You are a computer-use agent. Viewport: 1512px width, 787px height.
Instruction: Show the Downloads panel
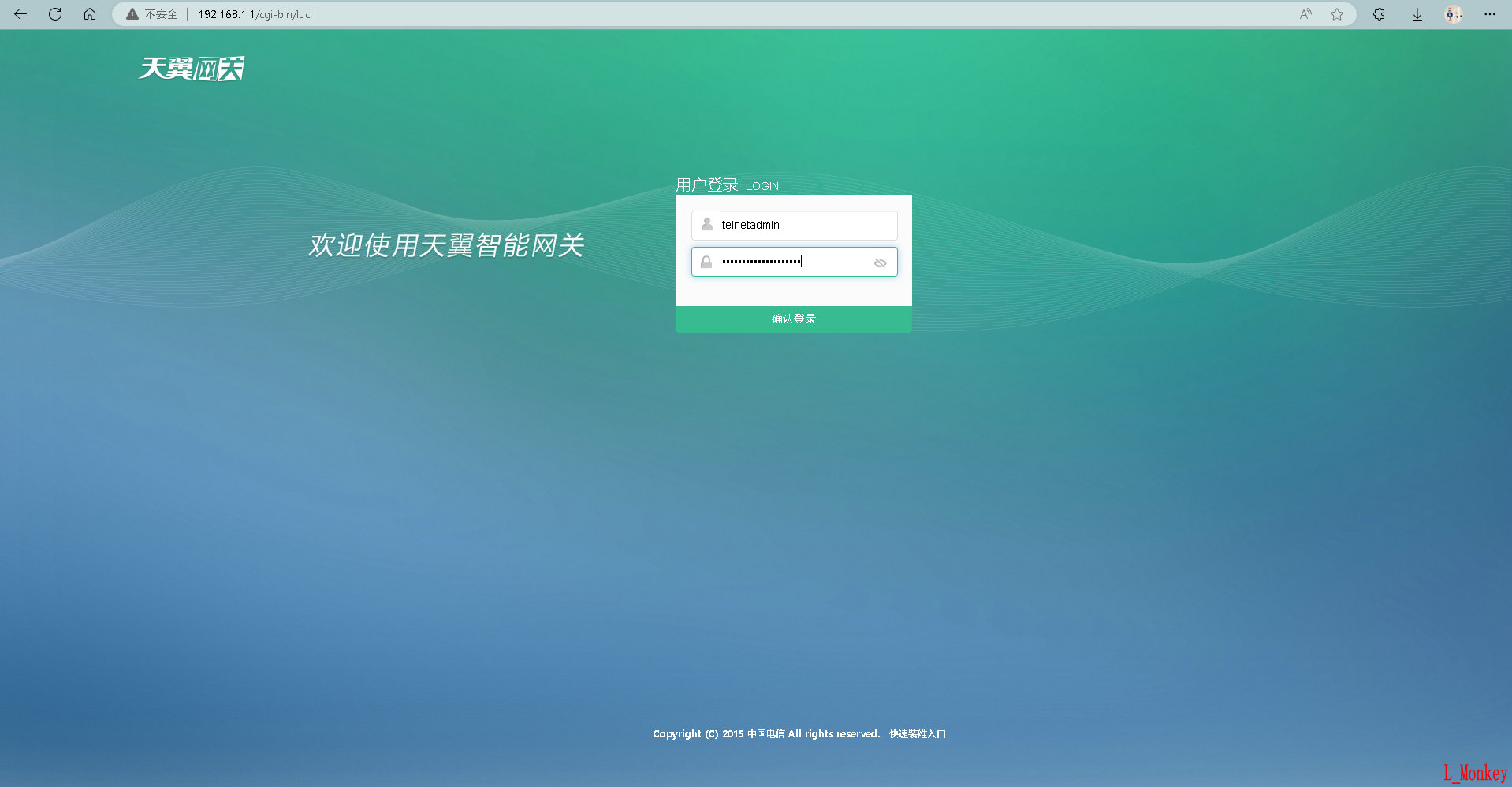tap(1417, 14)
